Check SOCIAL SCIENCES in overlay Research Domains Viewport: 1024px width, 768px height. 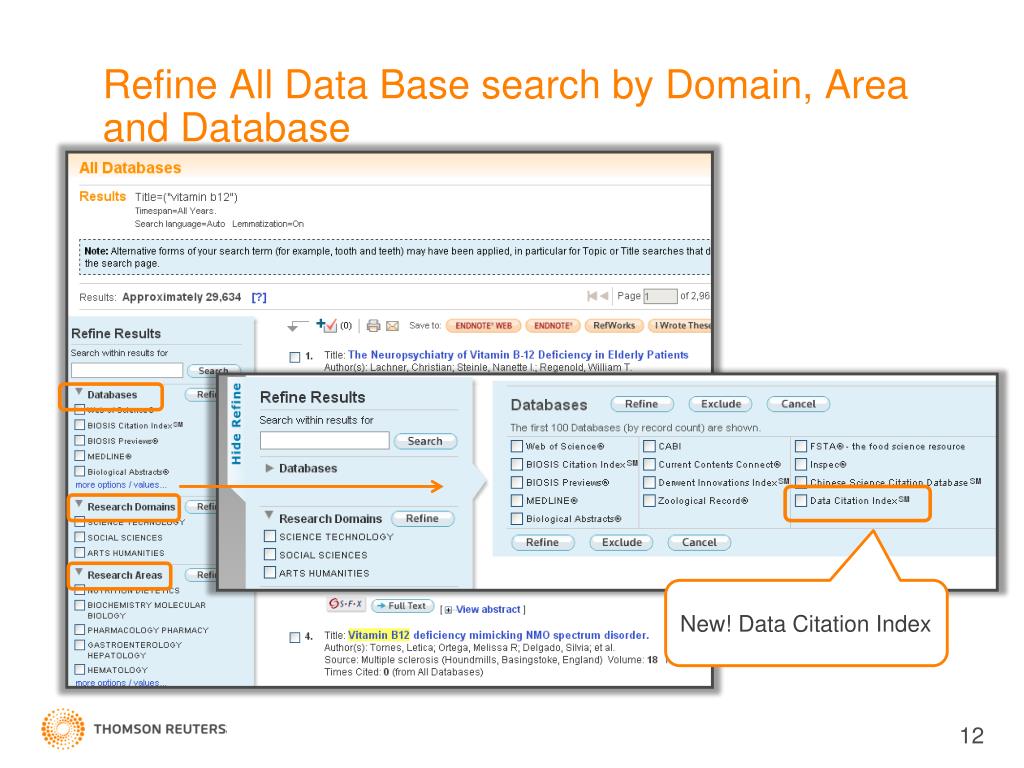click(x=270, y=554)
